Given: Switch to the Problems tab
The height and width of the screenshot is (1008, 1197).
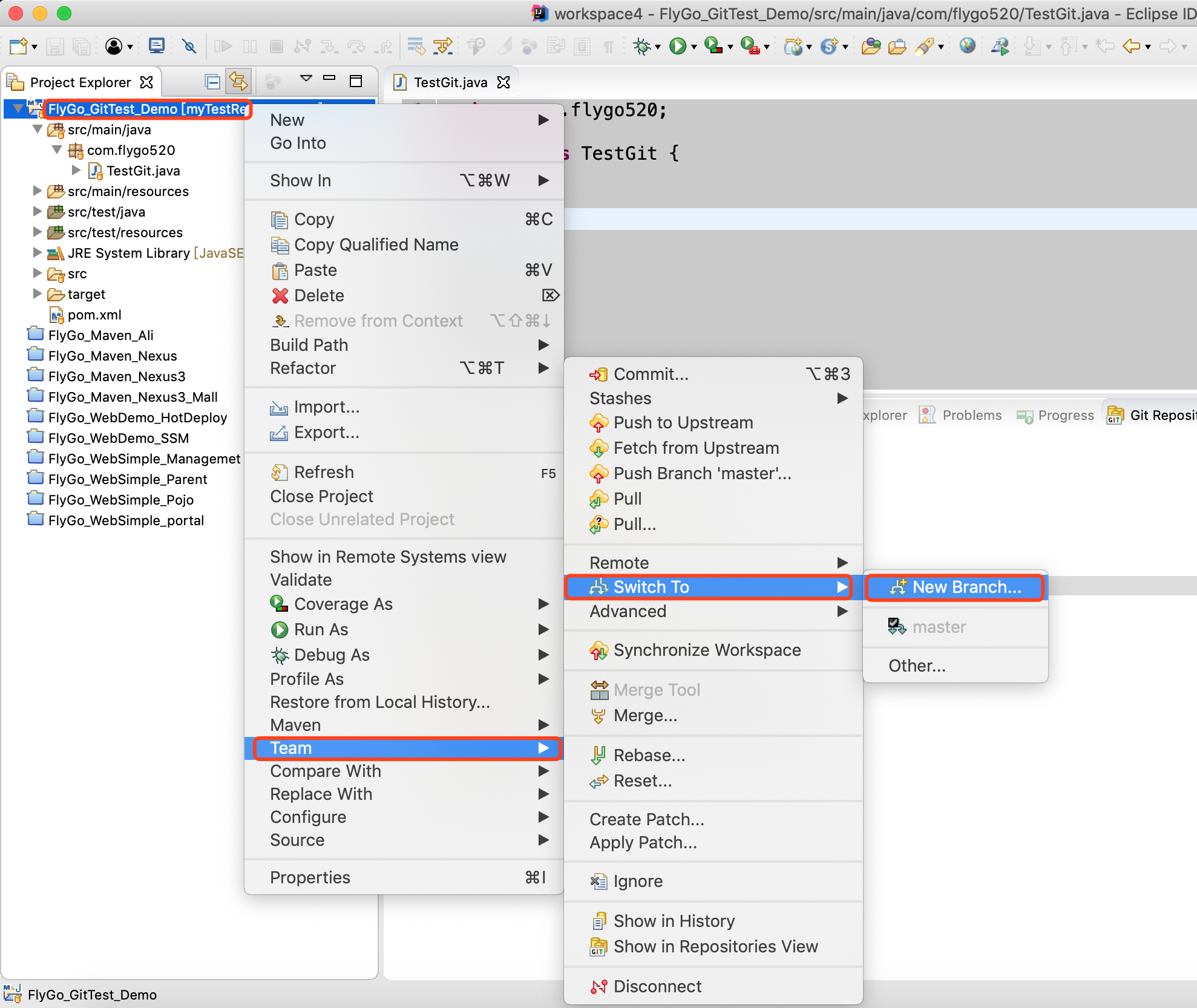Looking at the screenshot, I should click(x=971, y=416).
